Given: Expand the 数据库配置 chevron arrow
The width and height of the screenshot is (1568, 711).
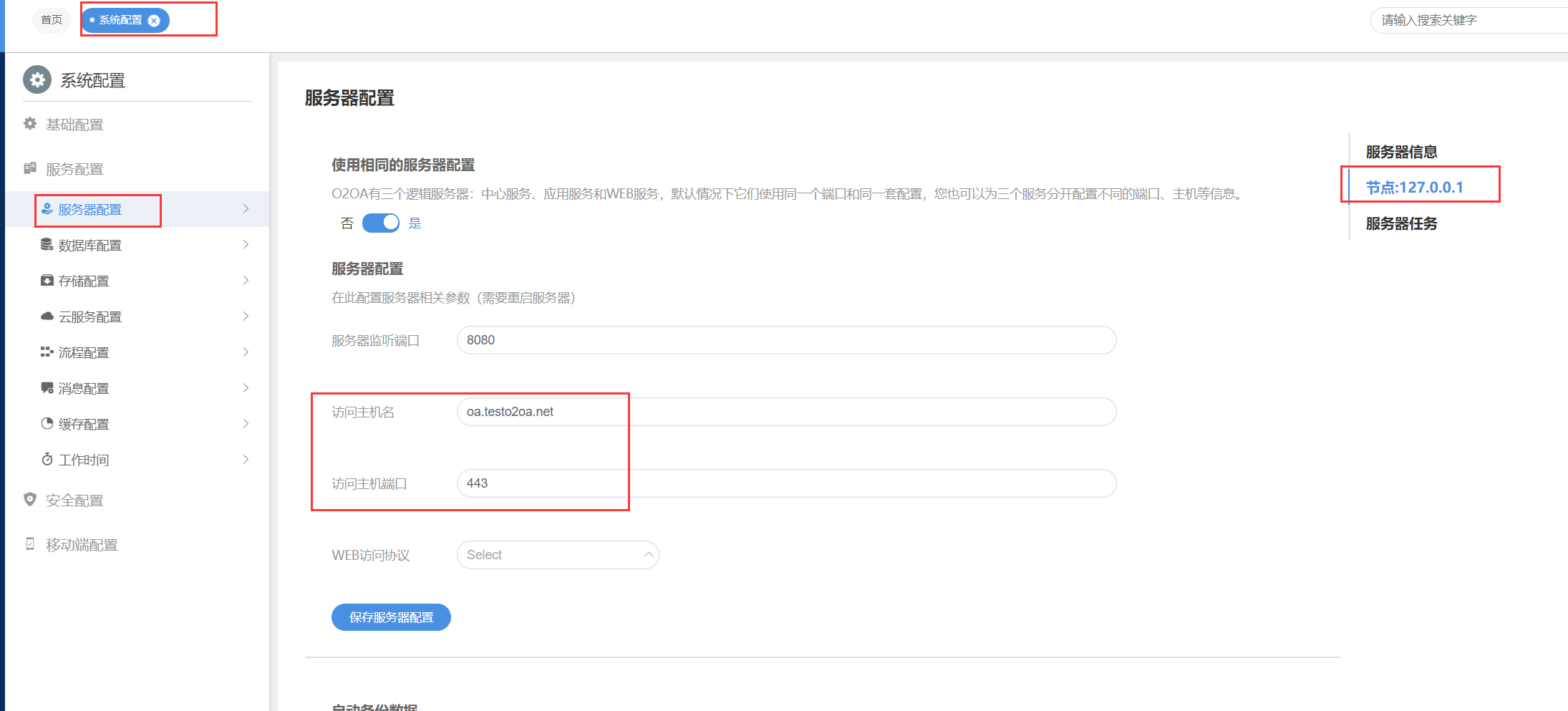Looking at the screenshot, I should point(246,245).
